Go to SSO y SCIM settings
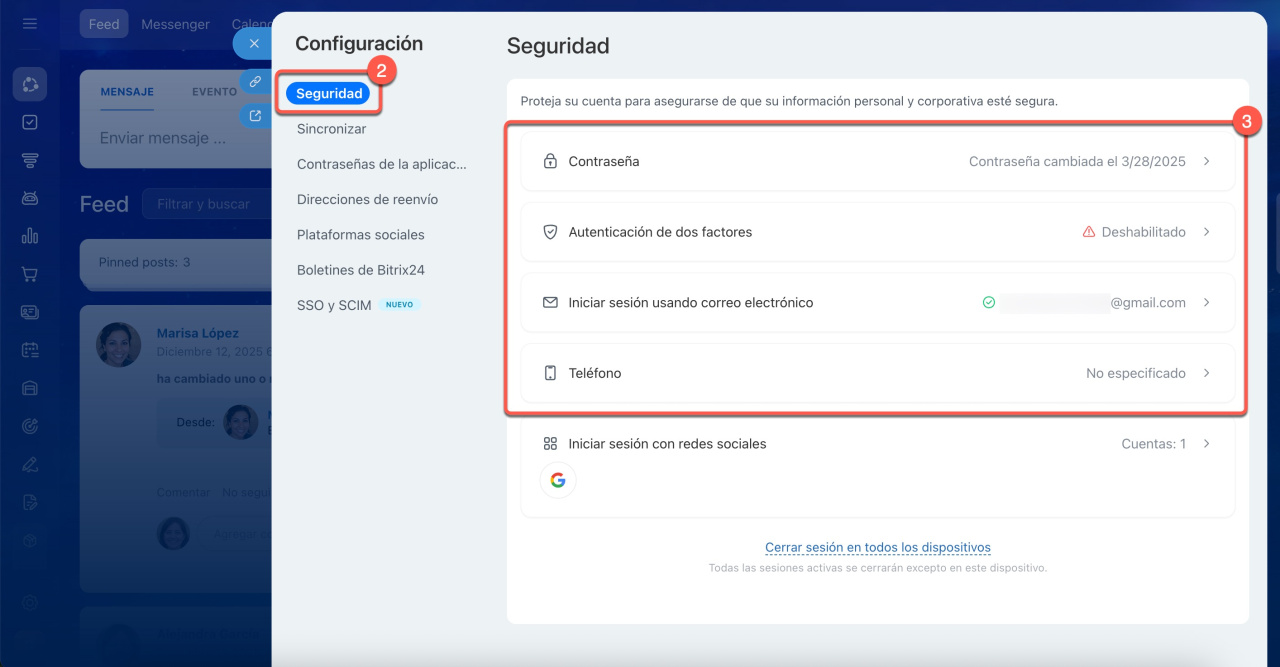The width and height of the screenshot is (1280, 667). tap(334, 305)
